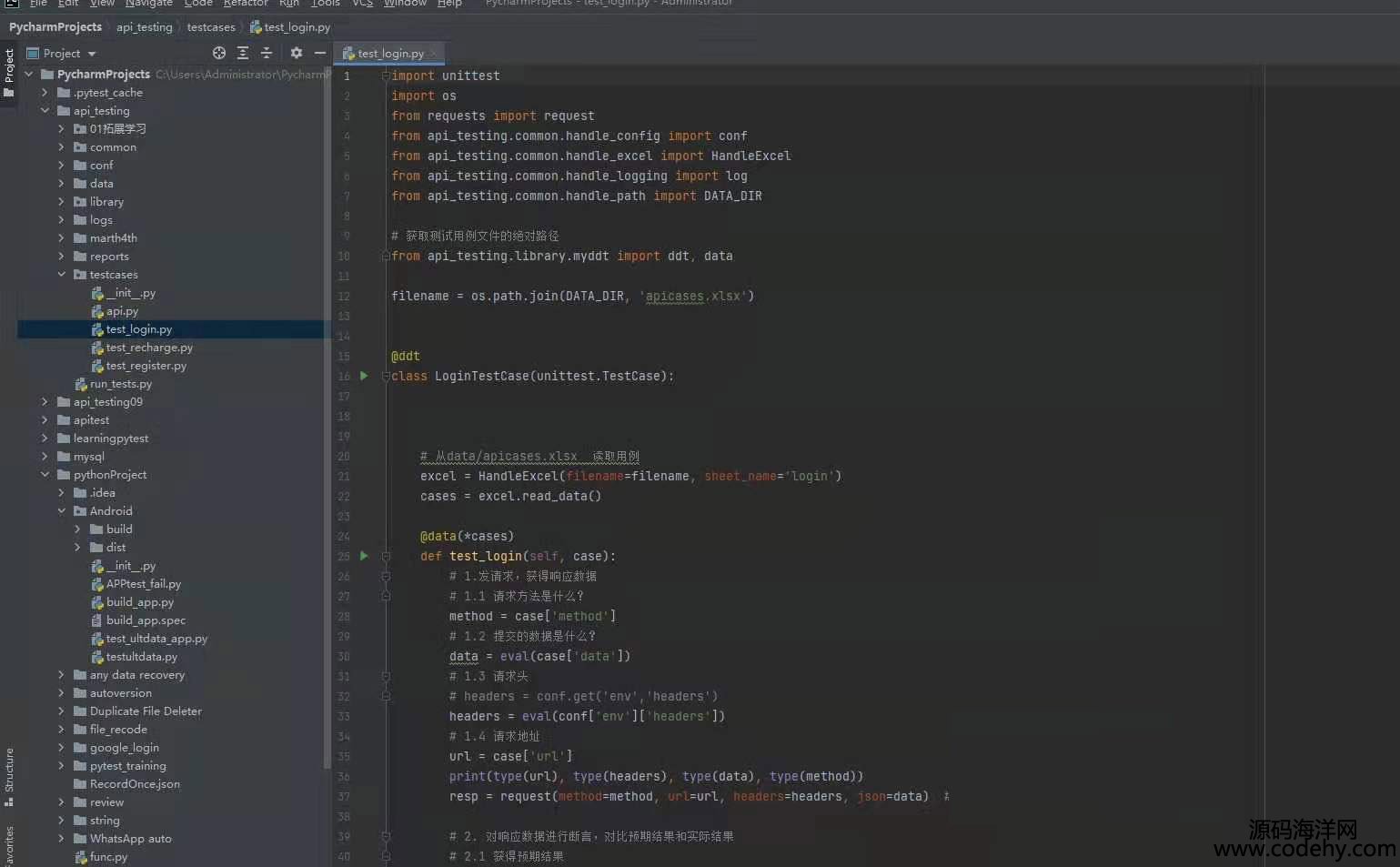Open the Tools menu

click(325, 4)
